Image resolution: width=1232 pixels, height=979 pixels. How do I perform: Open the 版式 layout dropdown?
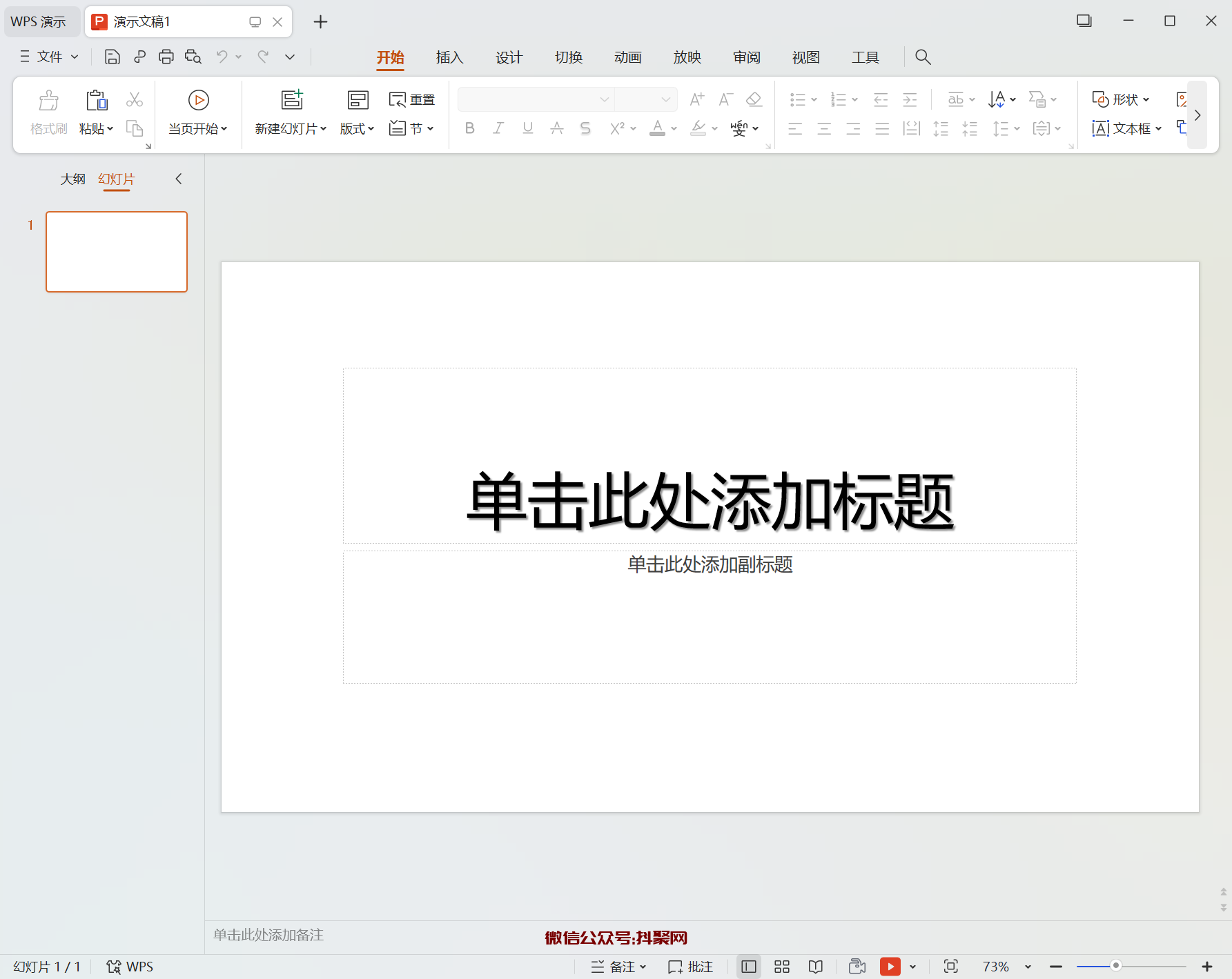click(x=357, y=128)
